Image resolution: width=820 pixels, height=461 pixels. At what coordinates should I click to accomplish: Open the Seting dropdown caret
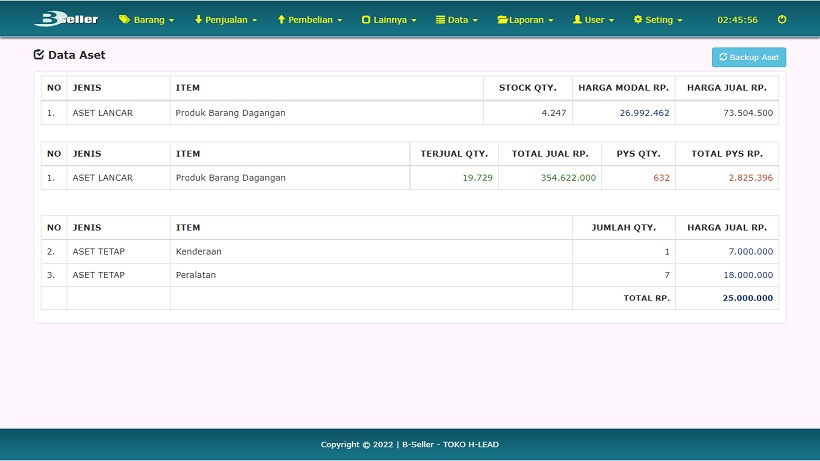680,21
